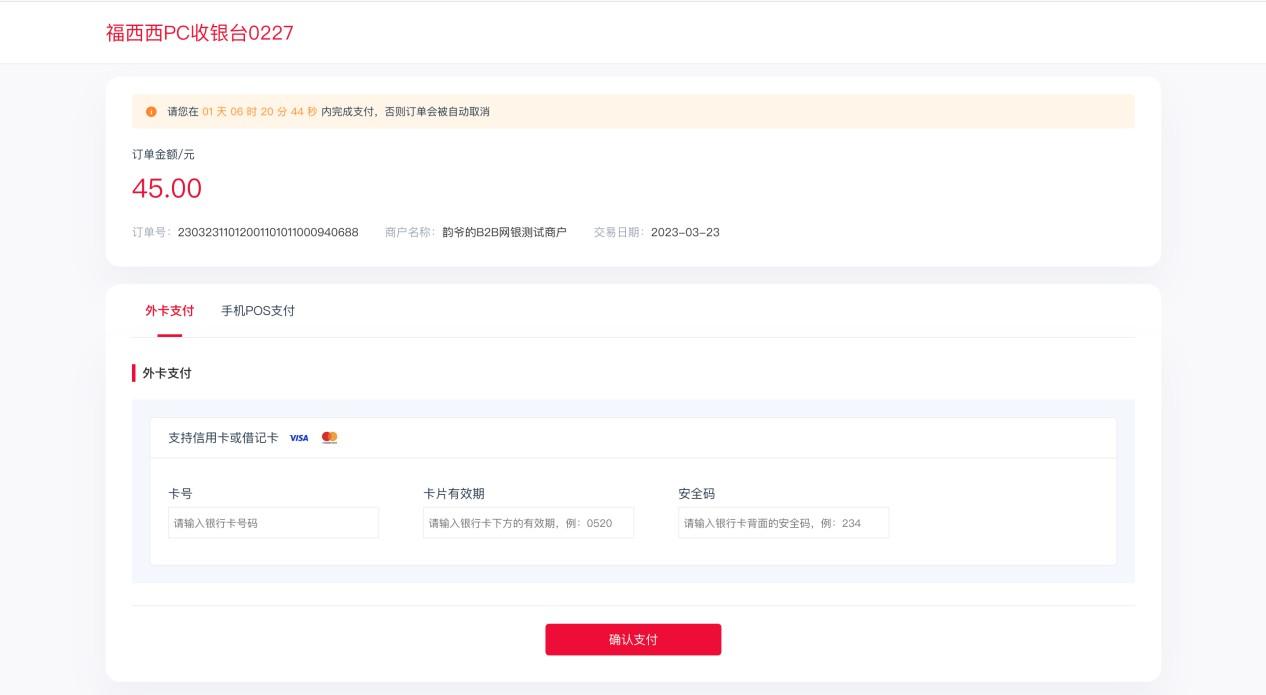Click the 订单金额/元 label
Image resolution: width=1266 pixels, height=695 pixels.
163,155
